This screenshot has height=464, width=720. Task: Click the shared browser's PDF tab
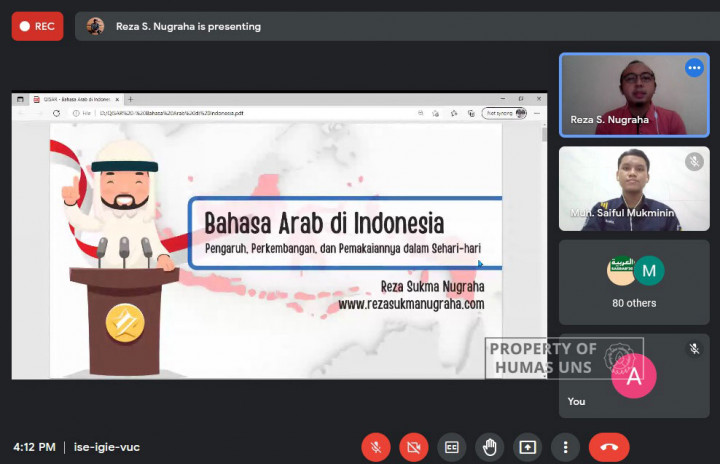click(76, 99)
